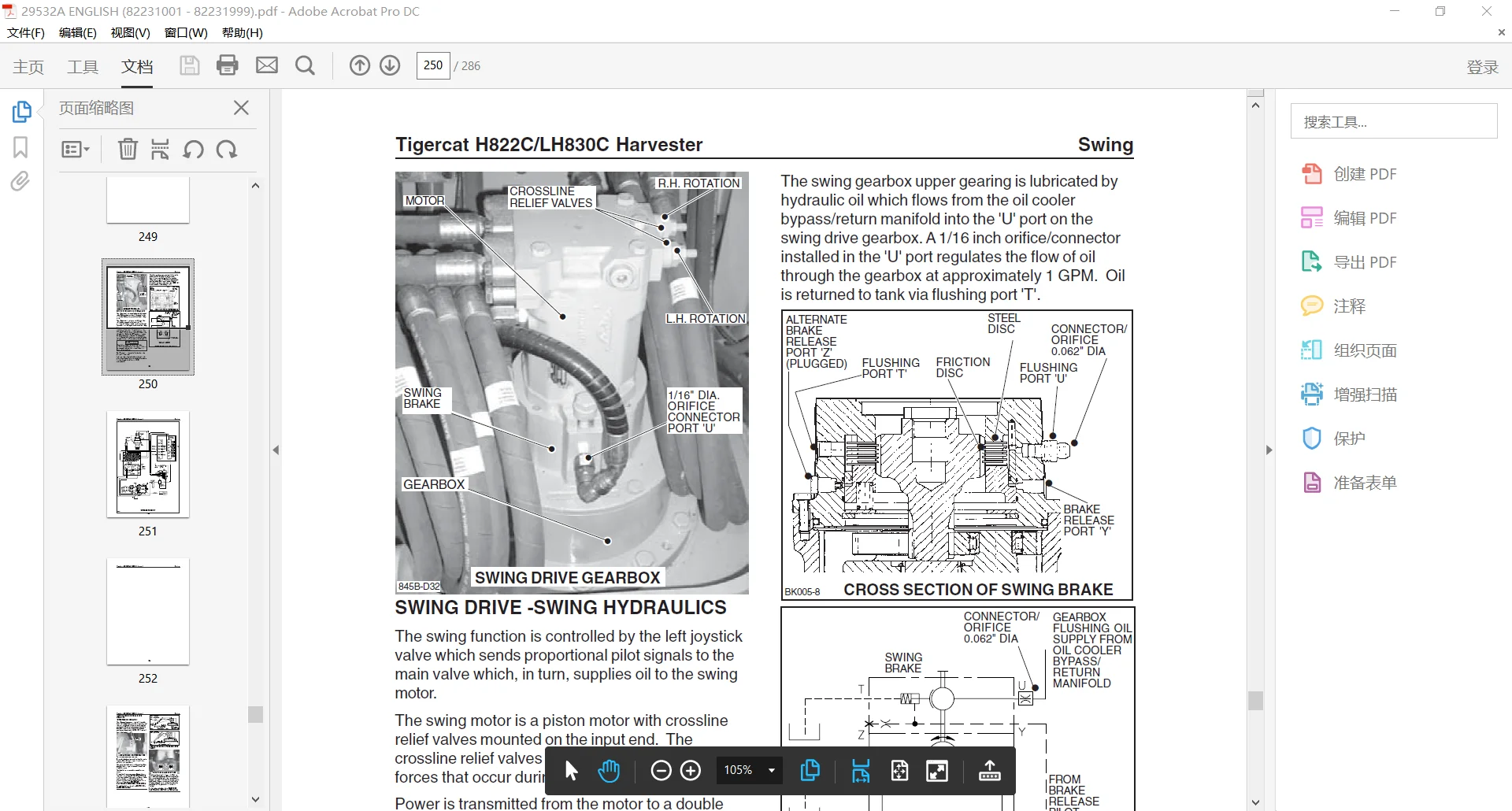Image resolution: width=1512 pixels, height=811 pixels.
Task: Open the Find magnifier tool
Action: [x=305, y=65]
